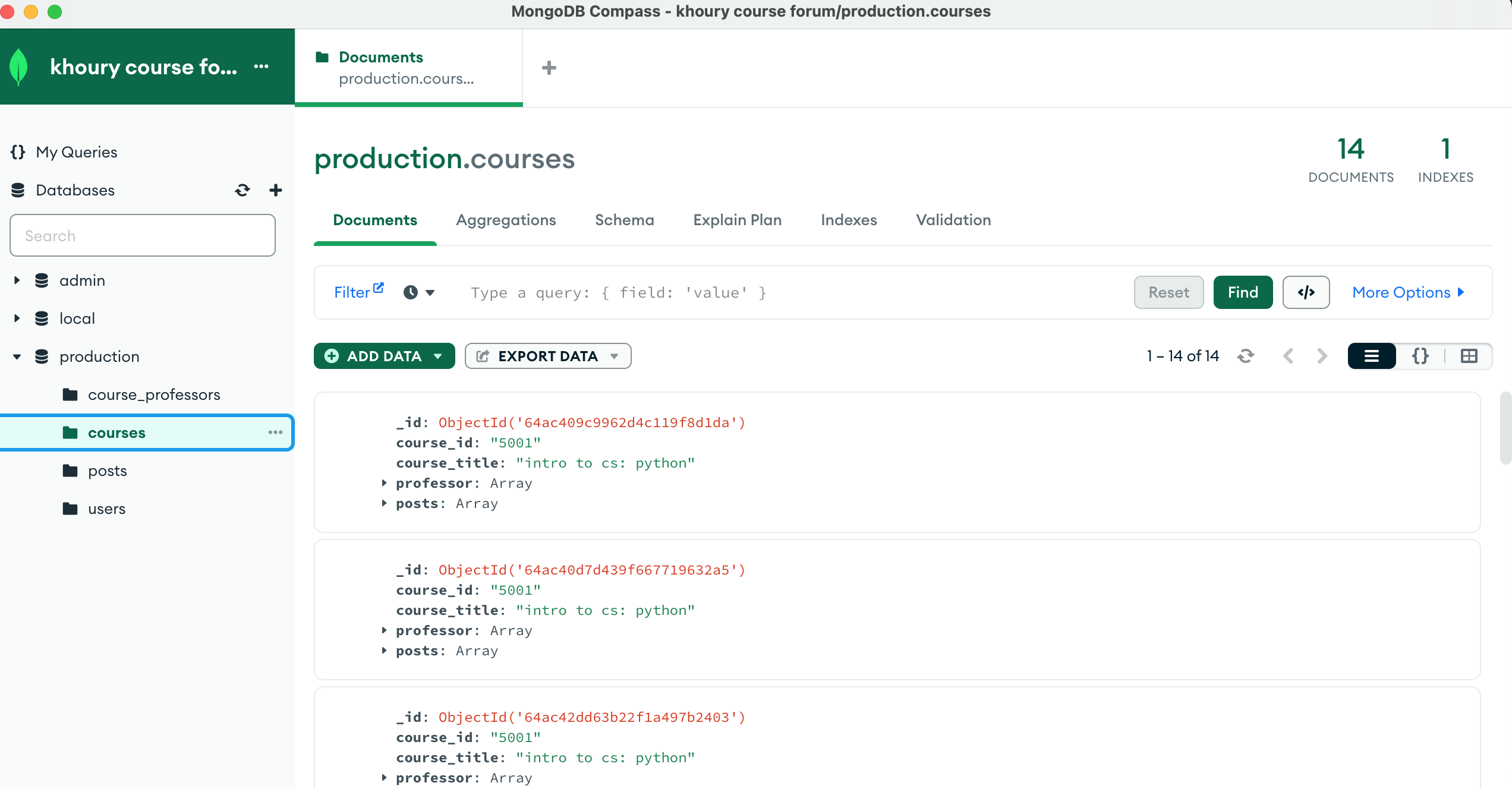Expand the admin database
The image size is (1512, 789).
click(x=17, y=280)
